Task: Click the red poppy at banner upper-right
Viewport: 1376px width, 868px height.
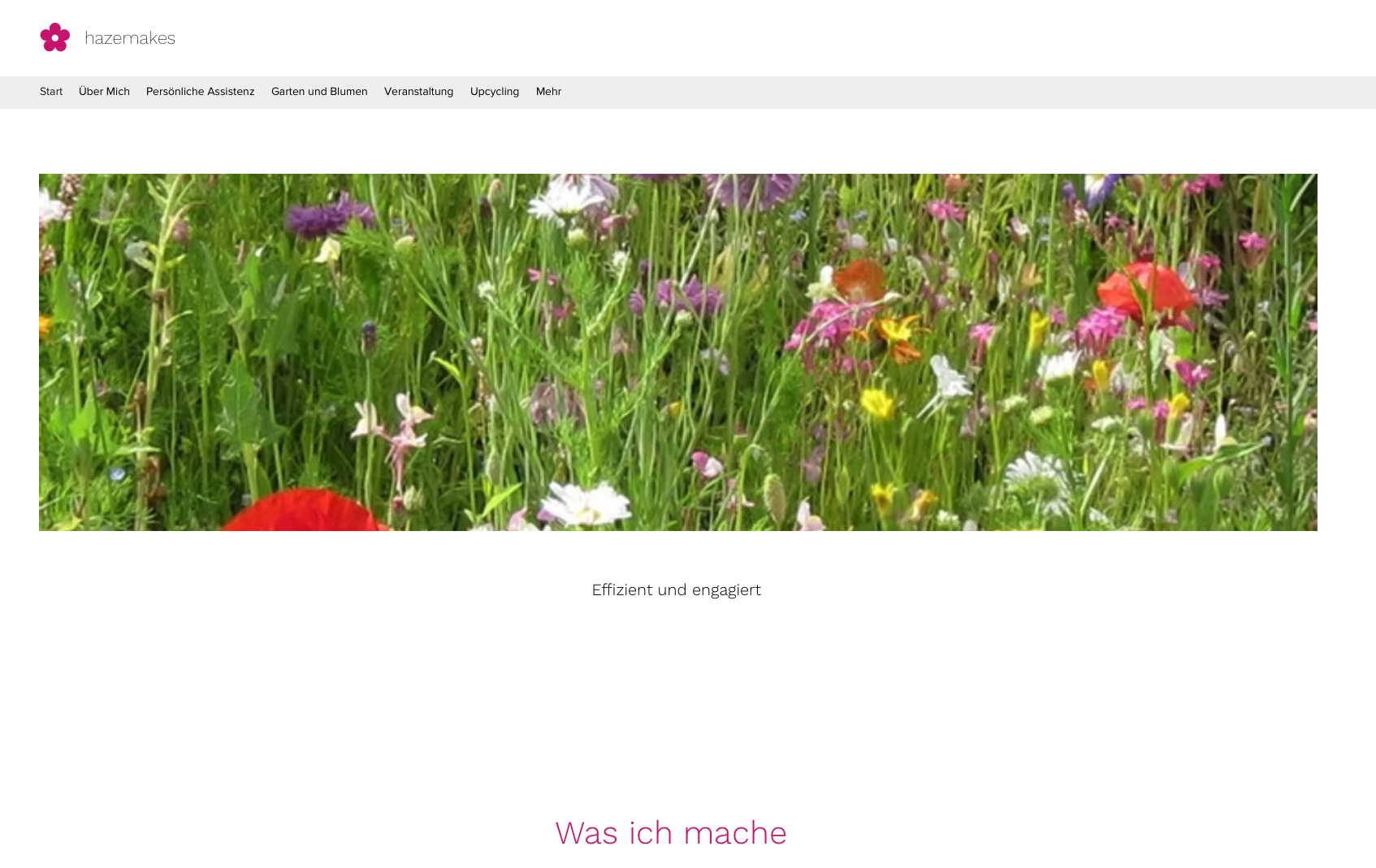Action: [x=1147, y=292]
